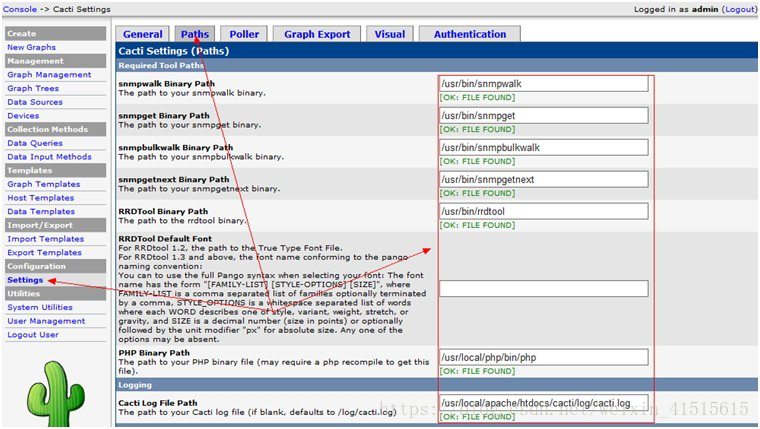Switch to the Paths tab

click(195, 34)
